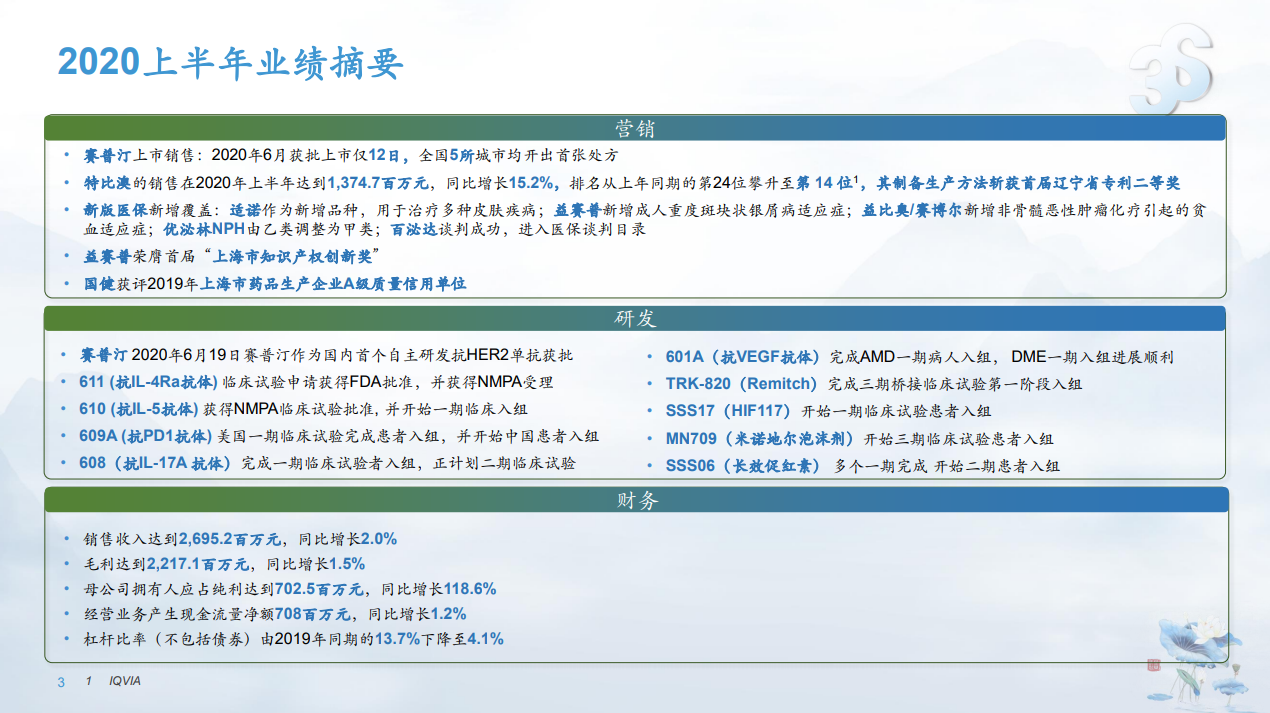Screen dimensions: 1270x713
Task: Click the IQVIA footnote text
Action: tap(125, 682)
